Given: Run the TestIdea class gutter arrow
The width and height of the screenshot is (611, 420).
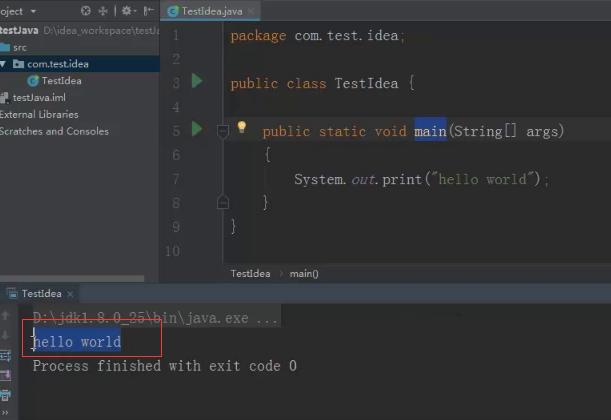Looking at the screenshot, I should [197, 81].
